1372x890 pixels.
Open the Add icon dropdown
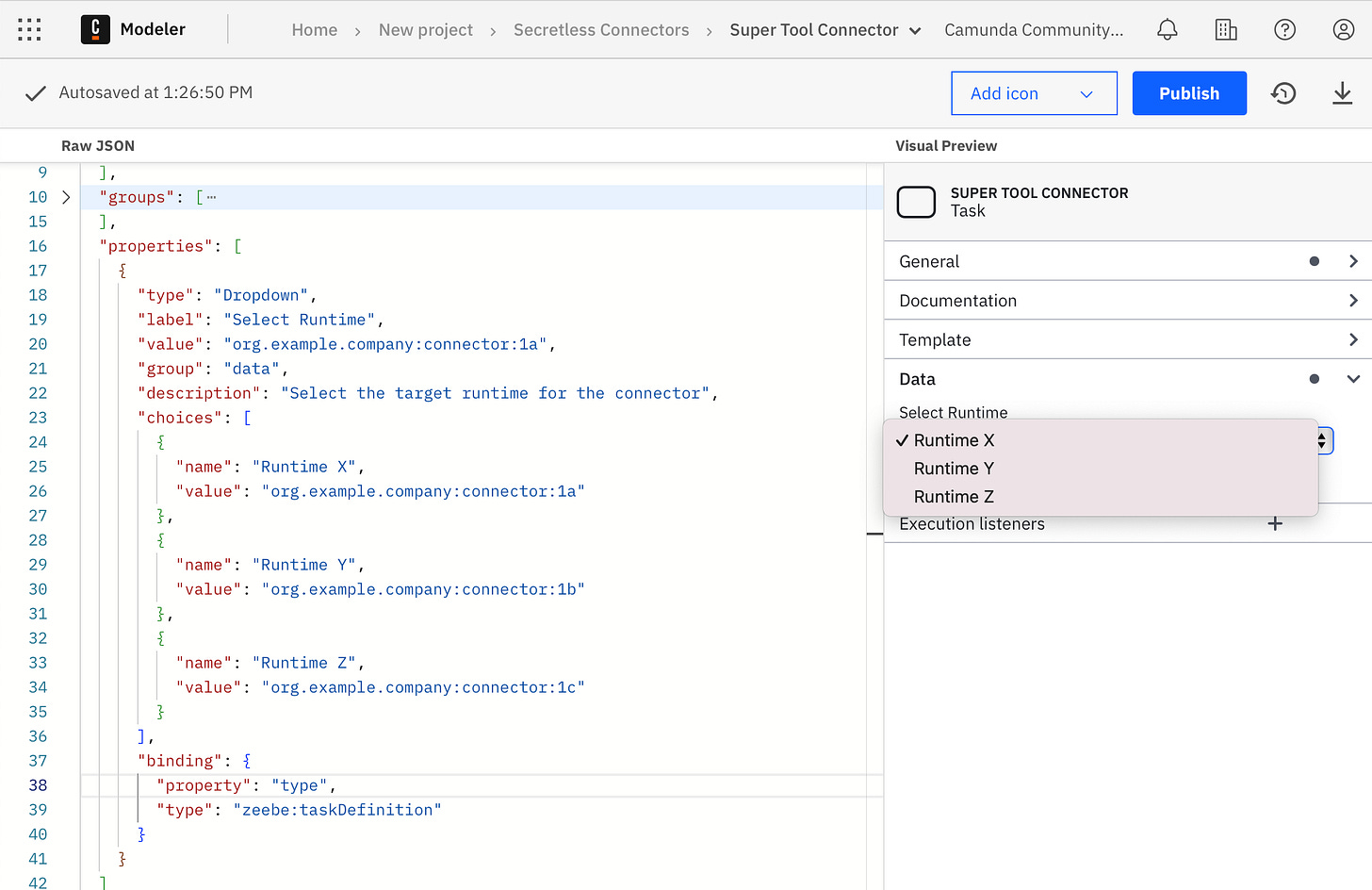[x=1034, y=93]
